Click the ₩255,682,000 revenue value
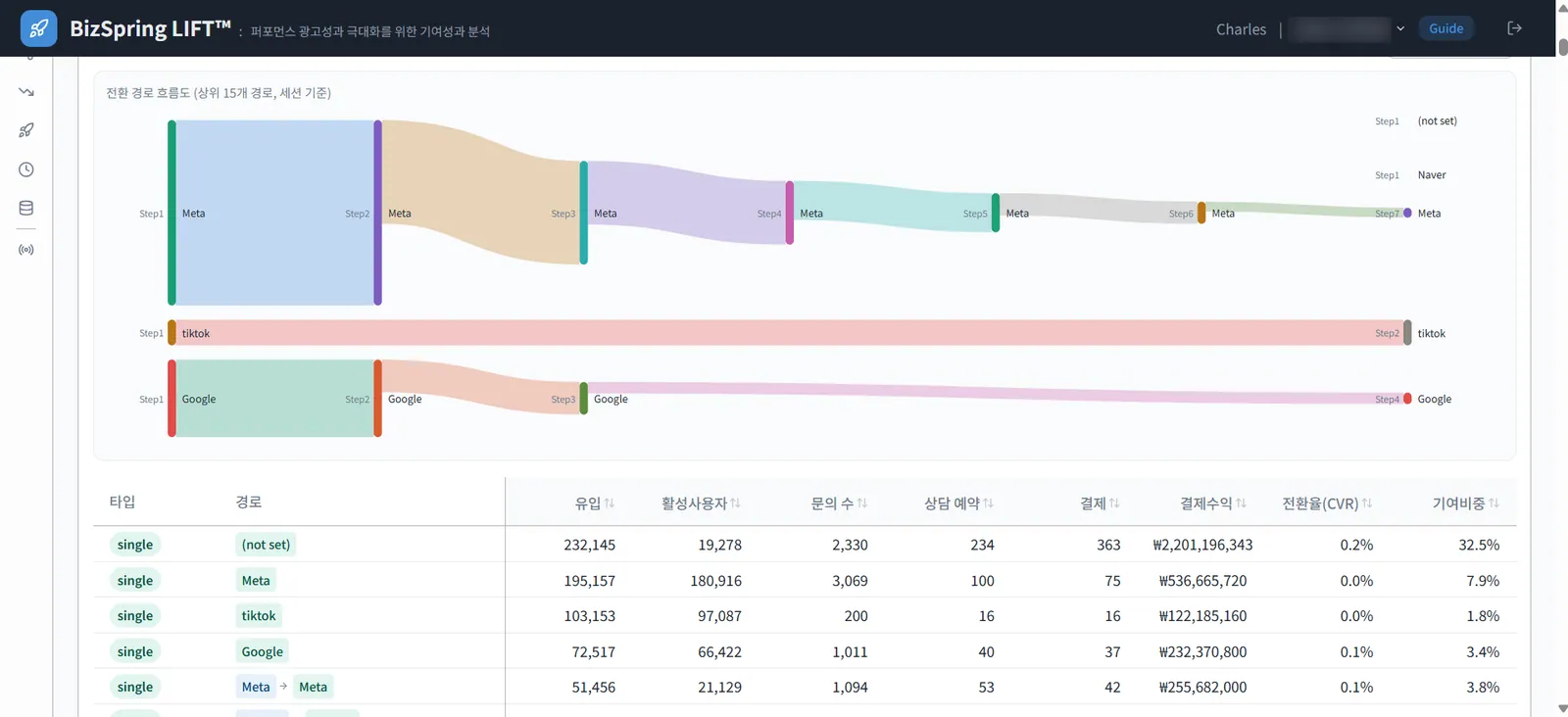 1202,688
